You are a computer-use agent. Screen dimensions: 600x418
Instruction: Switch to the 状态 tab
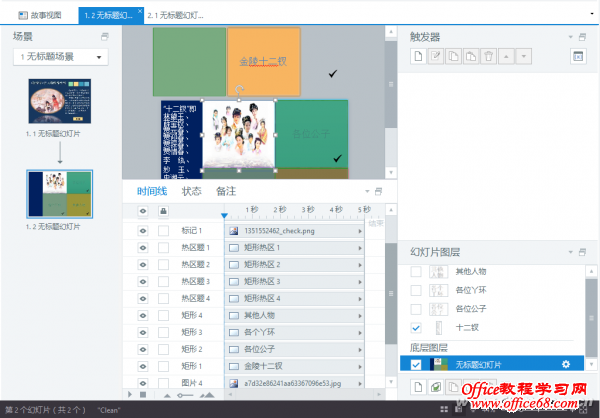pos(191,191)
